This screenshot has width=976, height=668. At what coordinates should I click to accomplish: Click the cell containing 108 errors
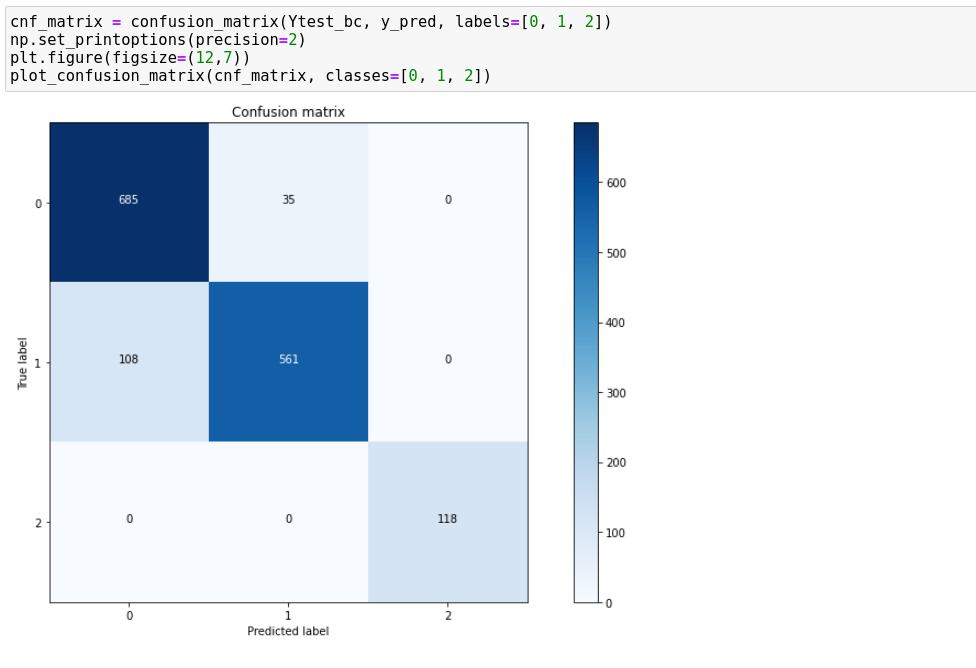[128, 359]
